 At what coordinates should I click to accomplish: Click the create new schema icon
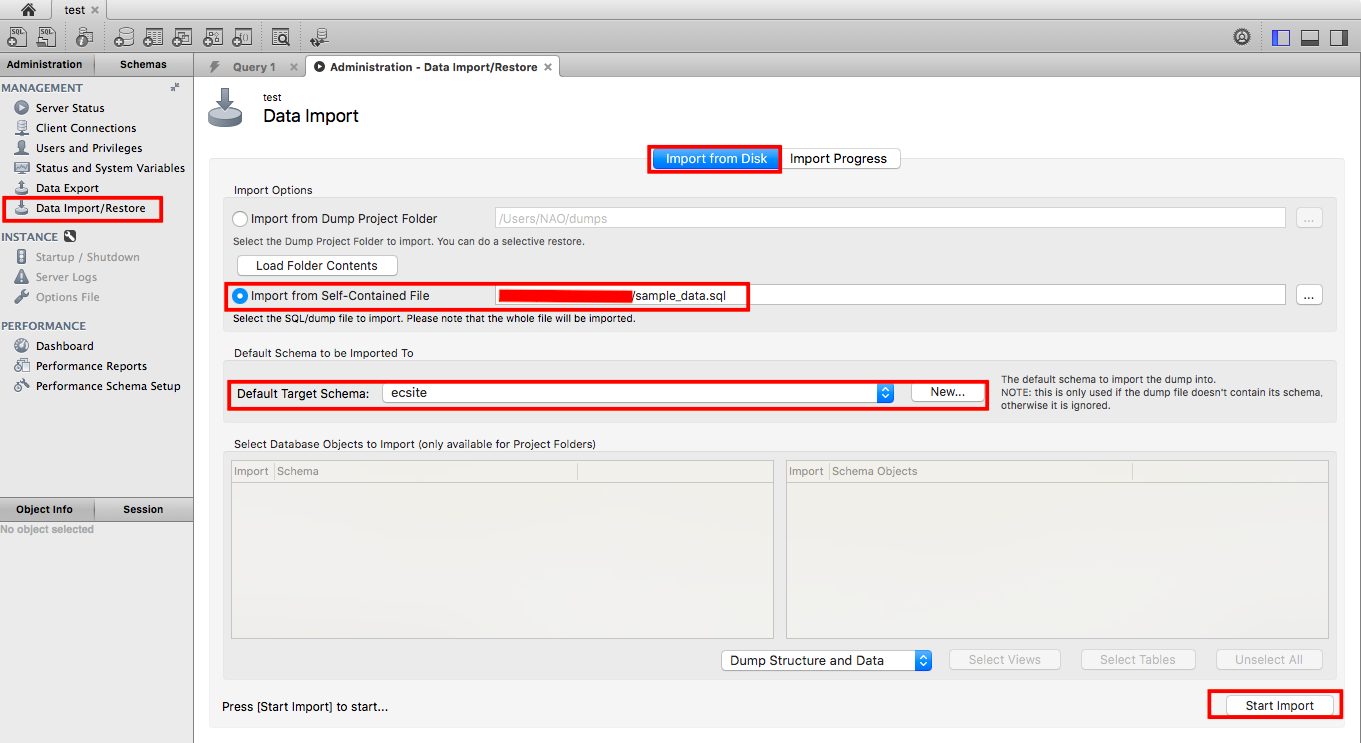click(124, 38)
